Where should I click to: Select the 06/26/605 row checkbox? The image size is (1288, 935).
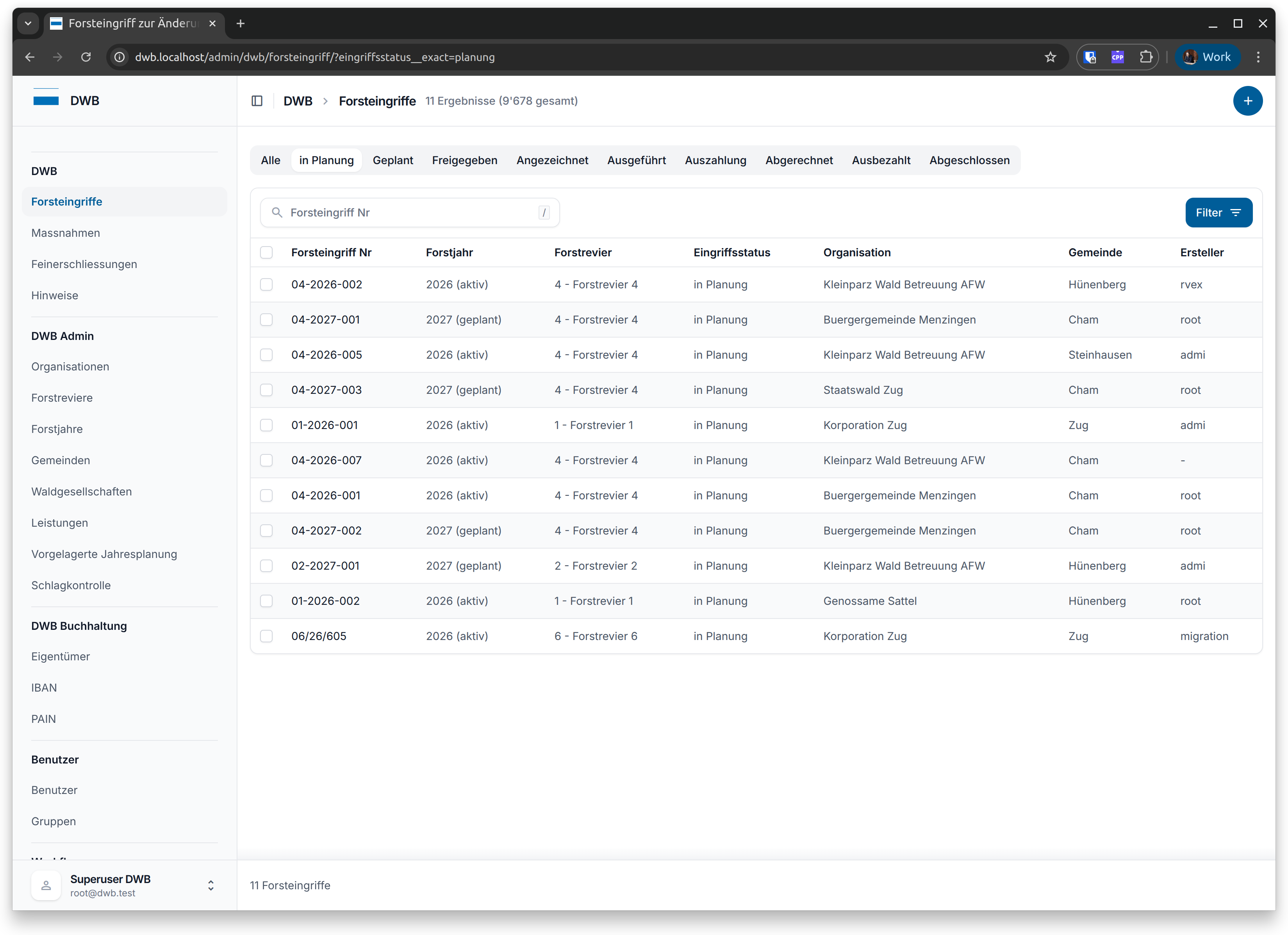(x=266, y=636)
